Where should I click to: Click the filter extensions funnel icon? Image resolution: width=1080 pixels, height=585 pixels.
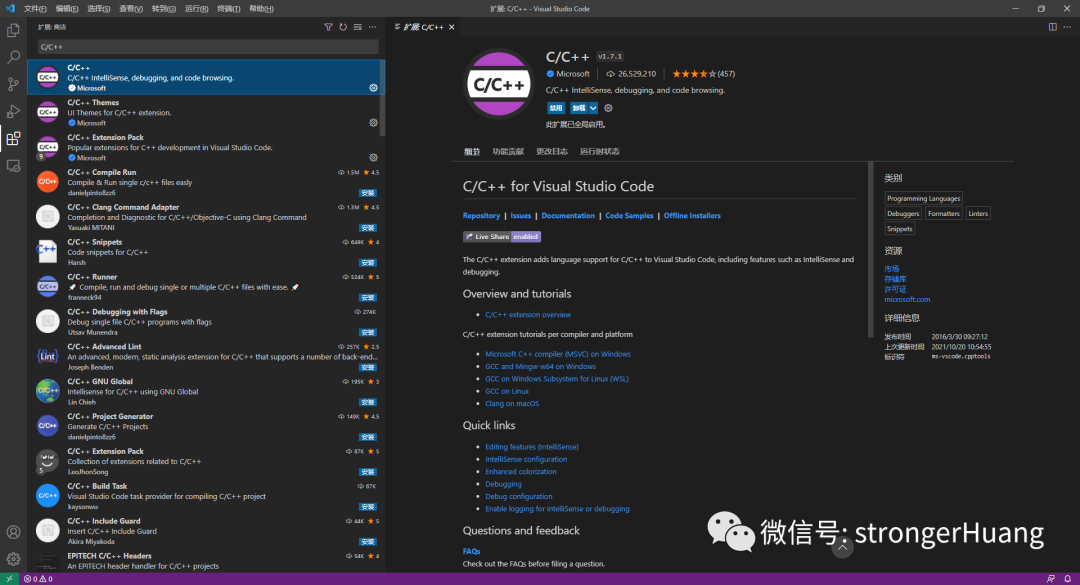(328, 27)
